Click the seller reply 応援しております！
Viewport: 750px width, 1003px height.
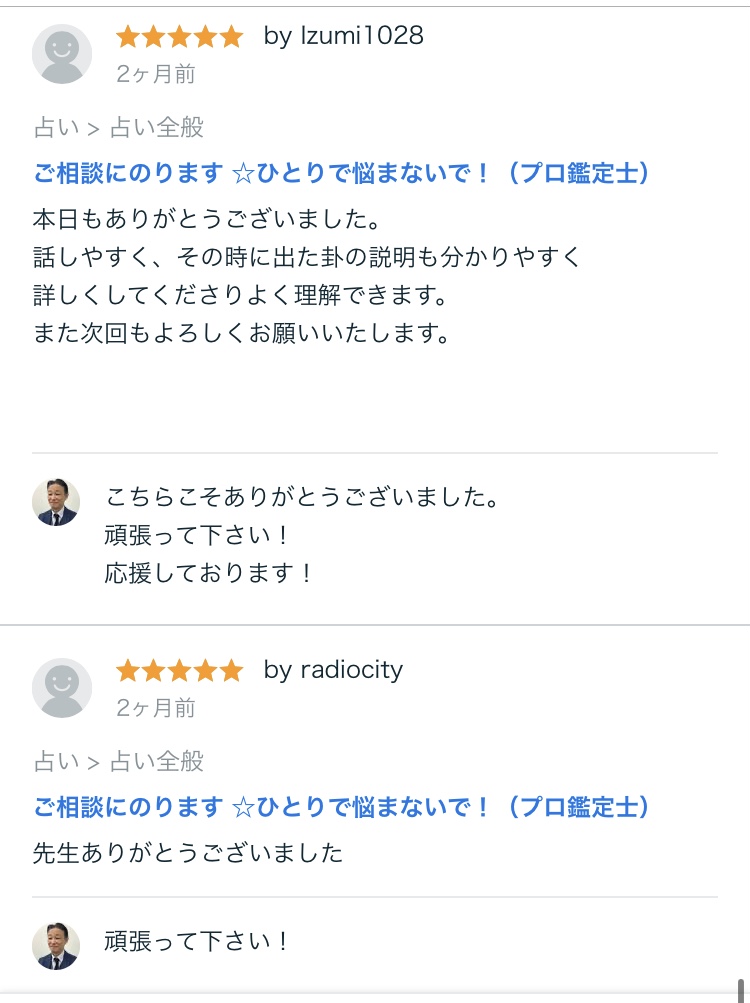pyautogui.click(x=210, y=573)
